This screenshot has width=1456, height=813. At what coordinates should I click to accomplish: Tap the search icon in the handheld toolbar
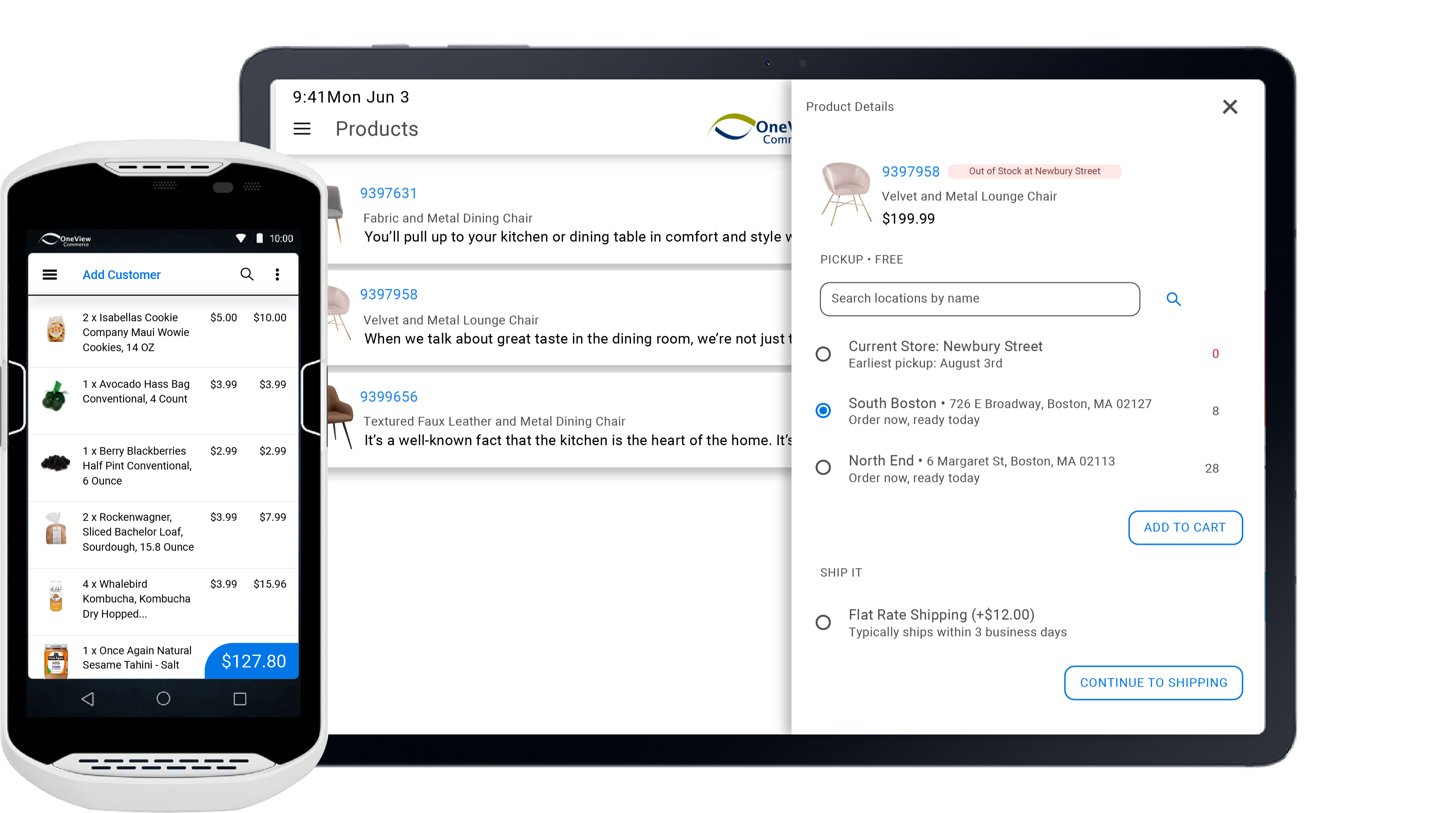(x=247, y=274)
